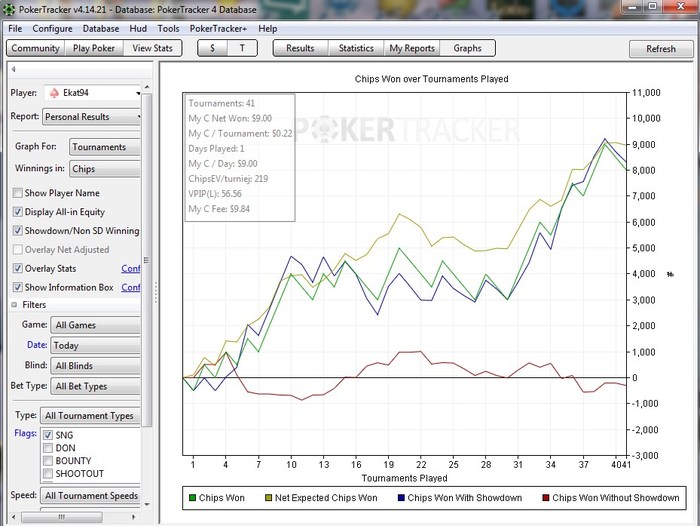700x526 pixels.
Task: Click the Refresh button
Action: click(661, 49)
